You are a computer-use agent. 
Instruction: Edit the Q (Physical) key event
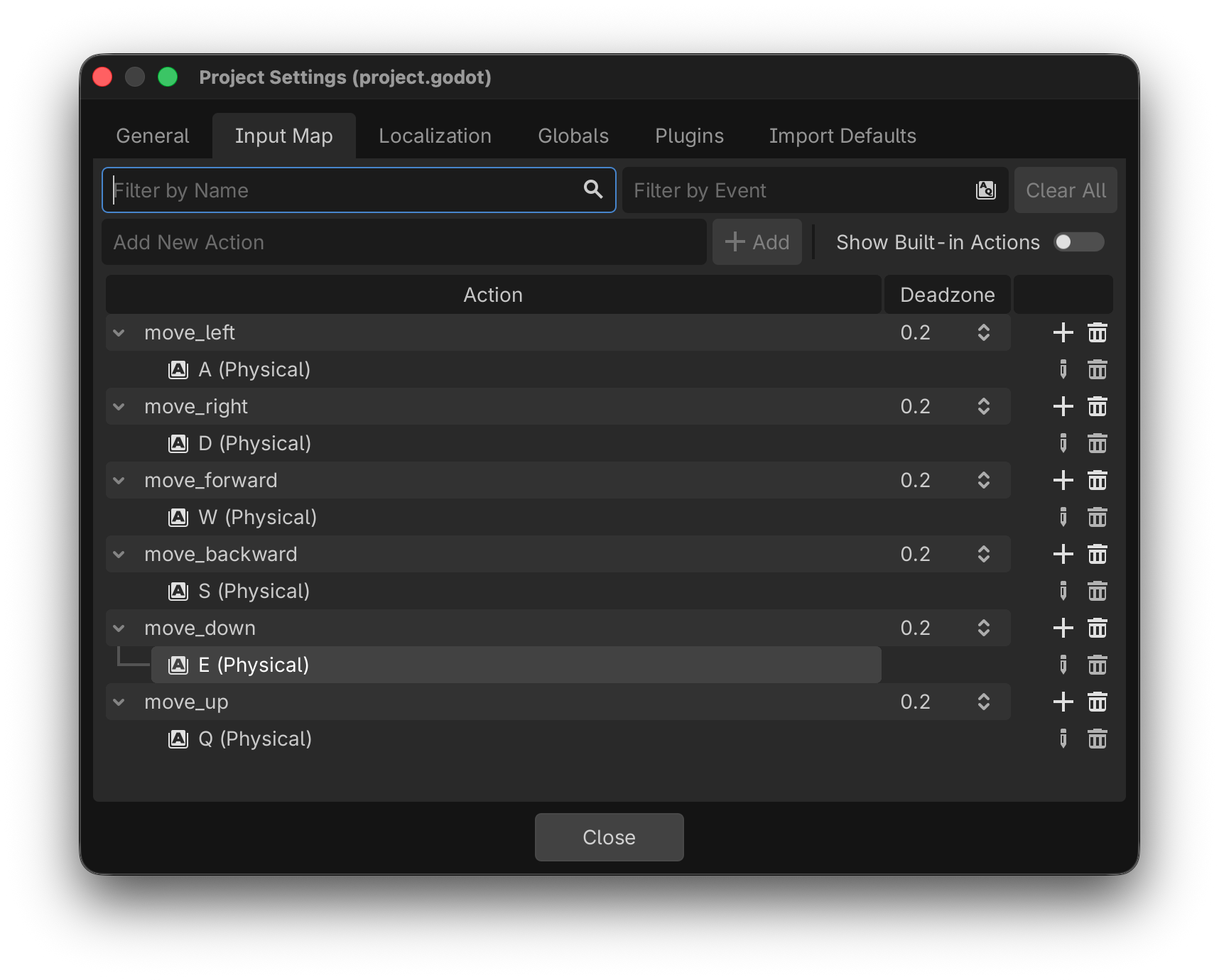click(1063, 739)
